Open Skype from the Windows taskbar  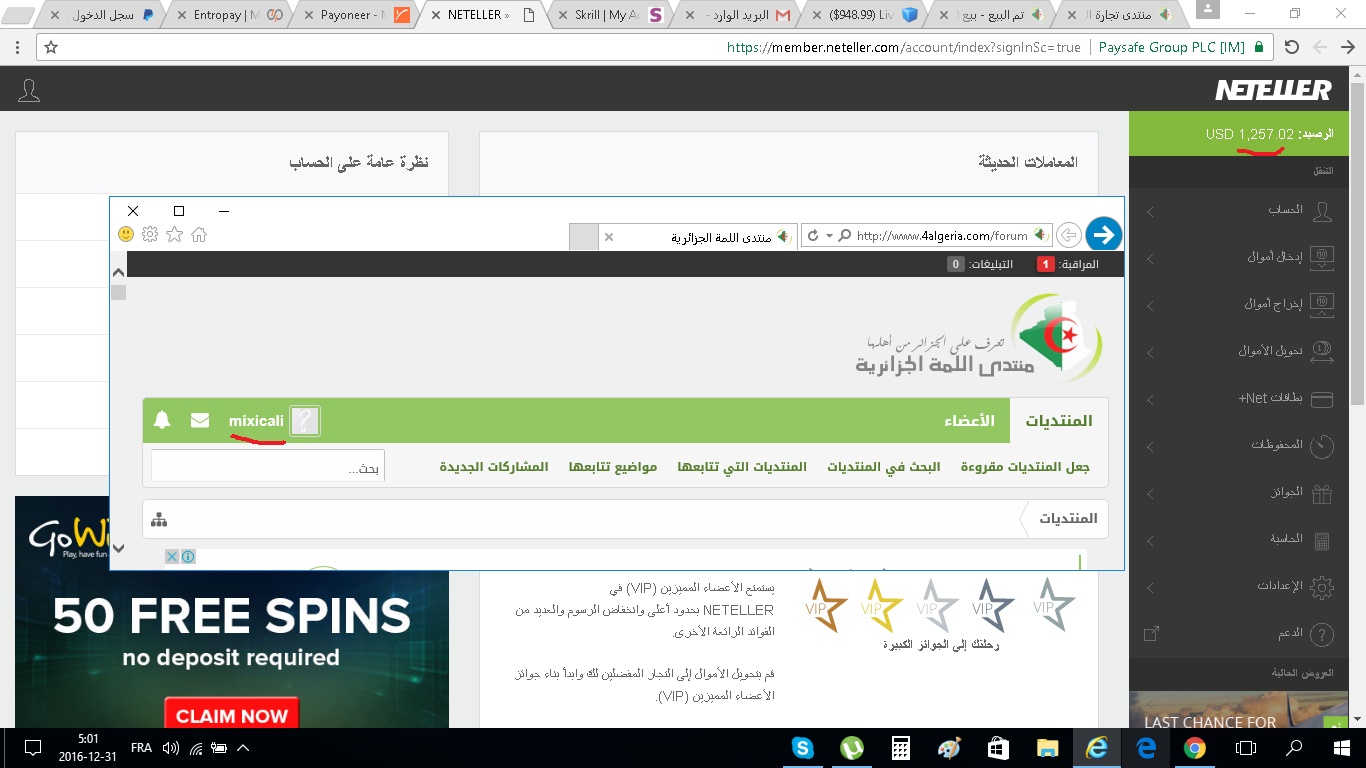click(x=802, y=748)
